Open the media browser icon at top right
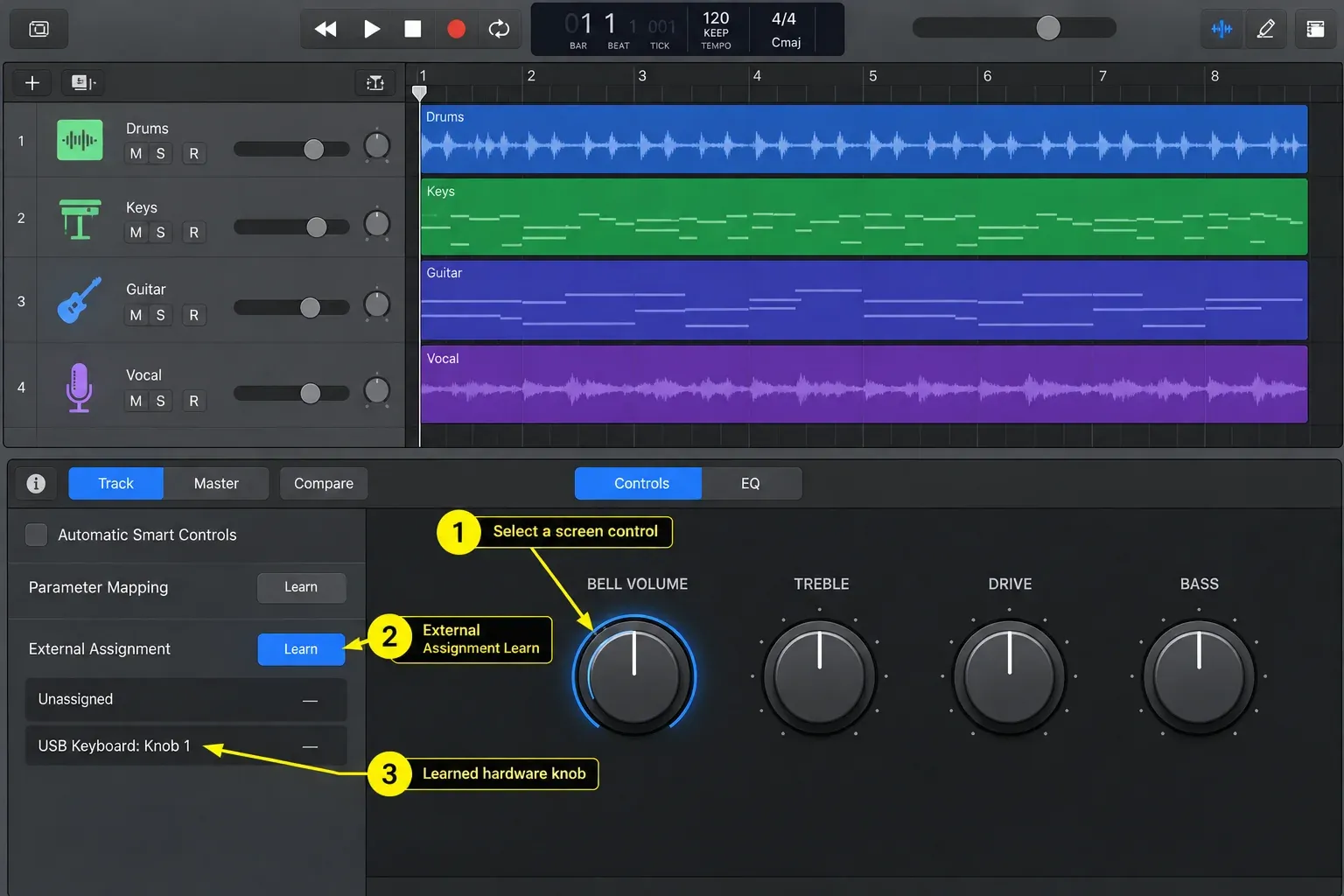 [1315, 29]
